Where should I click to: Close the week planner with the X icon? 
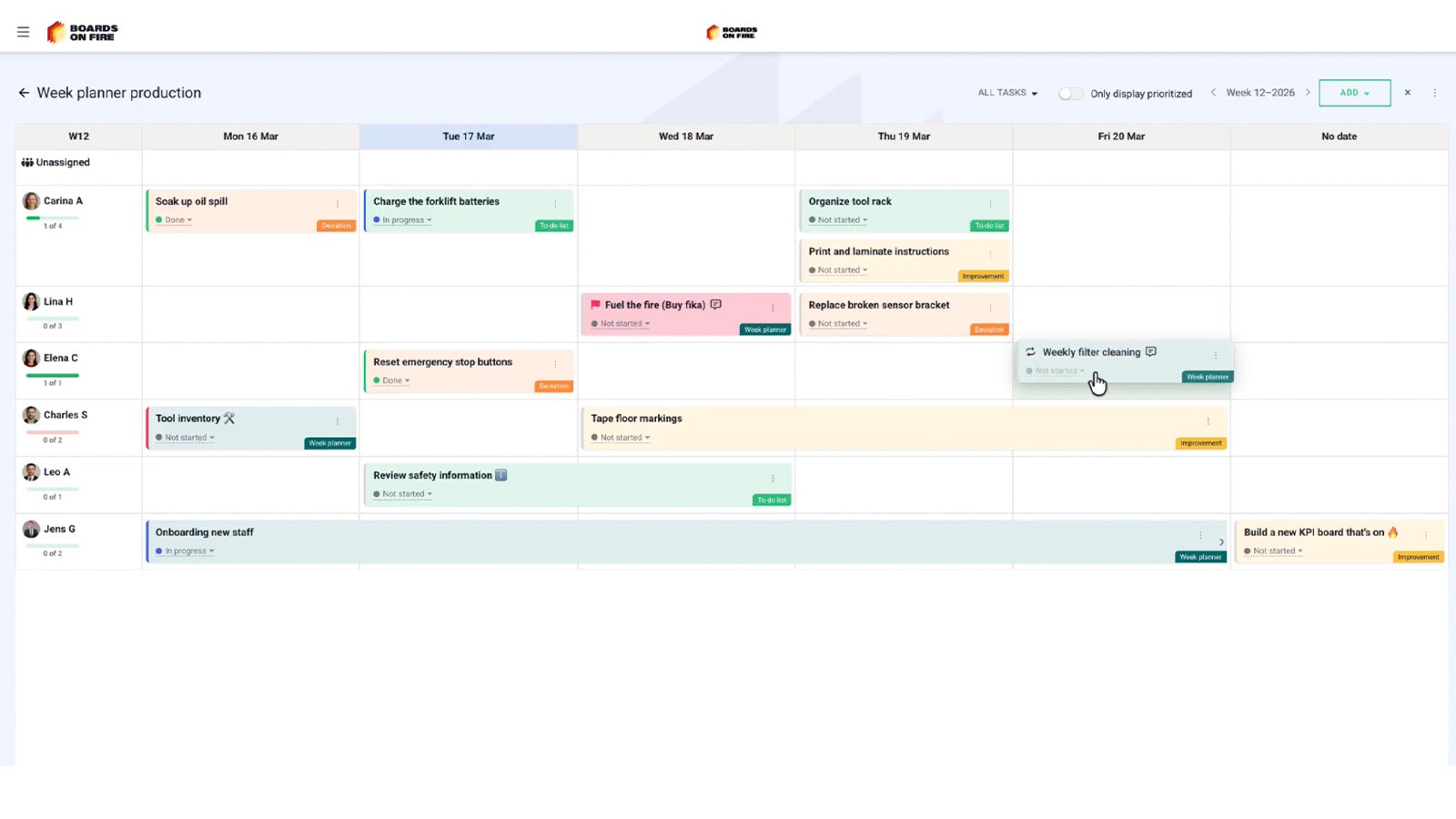point(1408,93)
